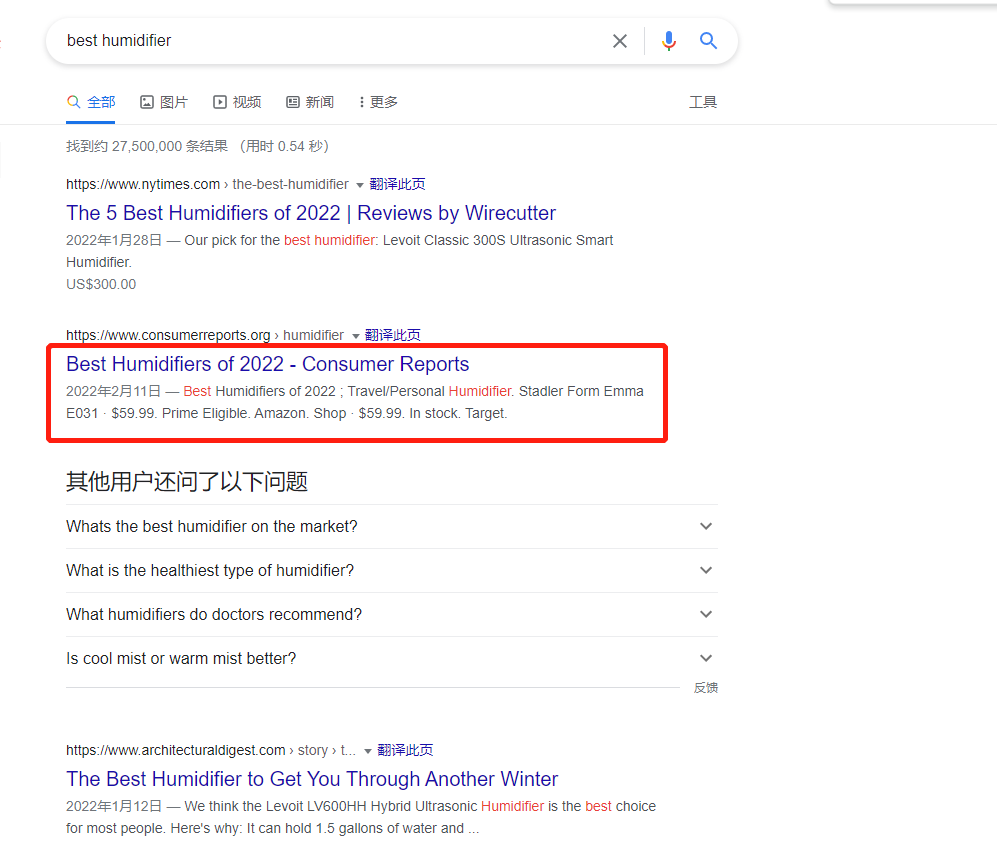Image resolution: width=997 pixels, height=851 pixels.
Task: Start voice search with microphone icon
Action: 668,41
